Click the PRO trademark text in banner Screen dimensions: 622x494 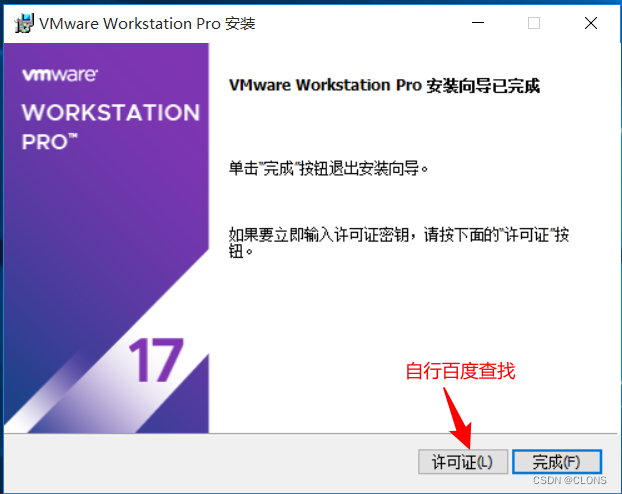(50, 142)
